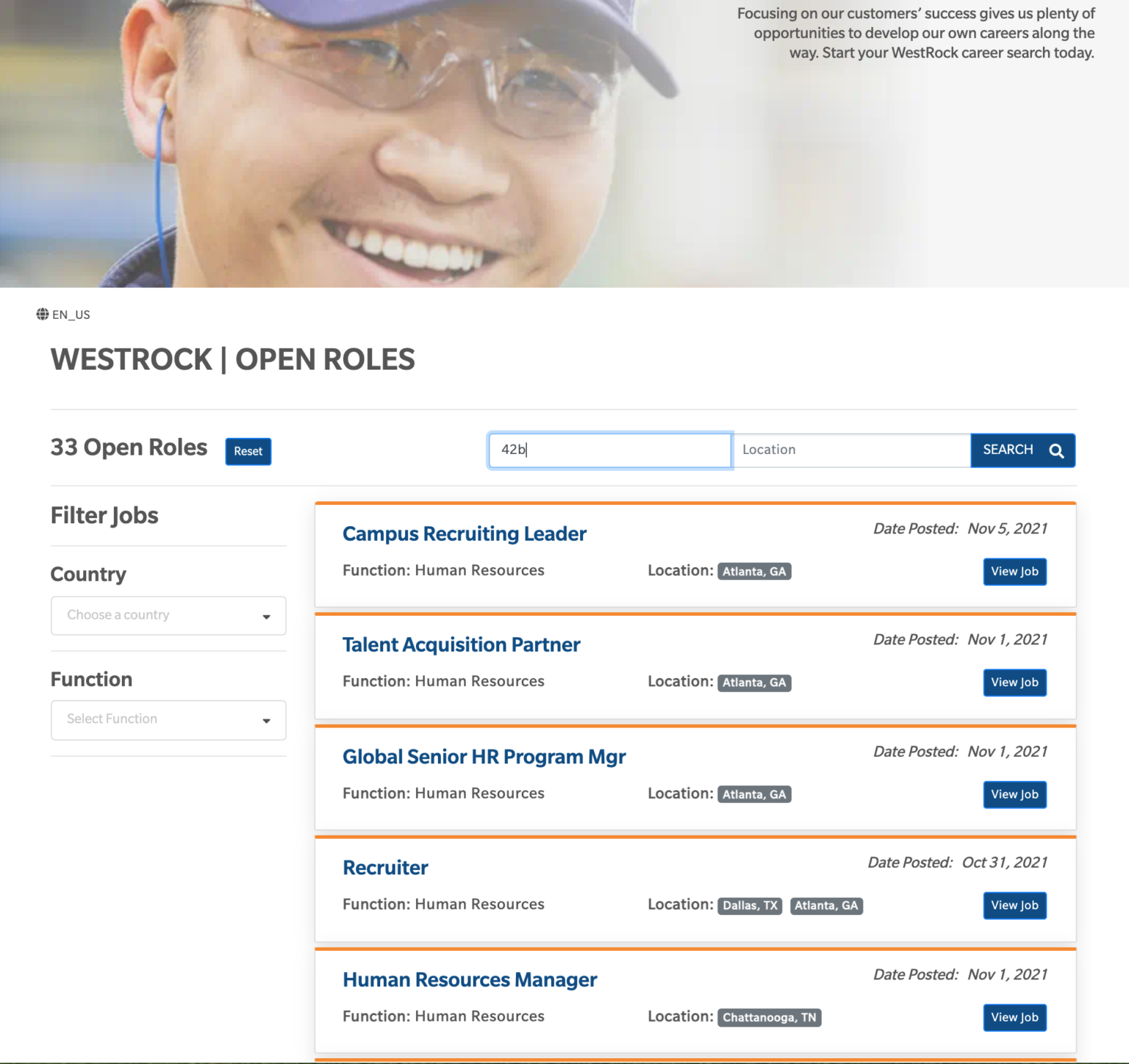
Task: Click the keyword search box showing 42b
Action: point(609,450)
